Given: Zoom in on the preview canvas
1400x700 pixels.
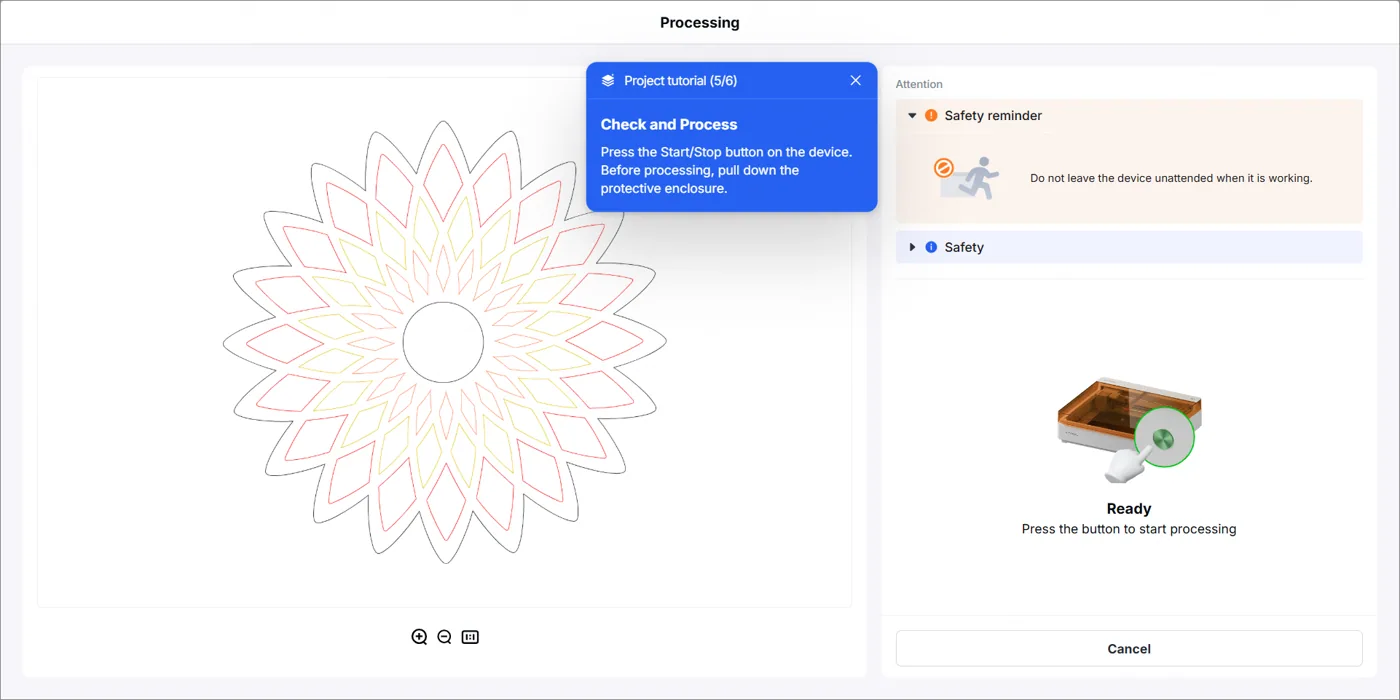Looking at the screenshot, I should point(419,637).
